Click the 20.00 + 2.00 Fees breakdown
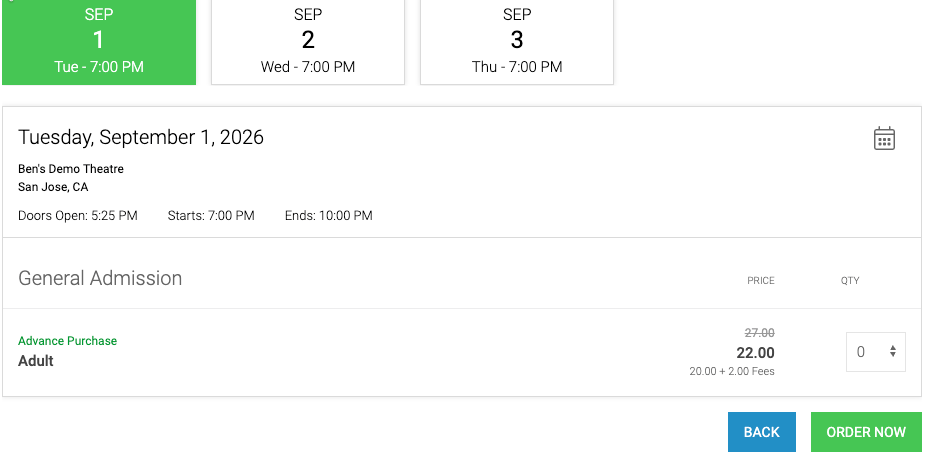 pos(732,371)
